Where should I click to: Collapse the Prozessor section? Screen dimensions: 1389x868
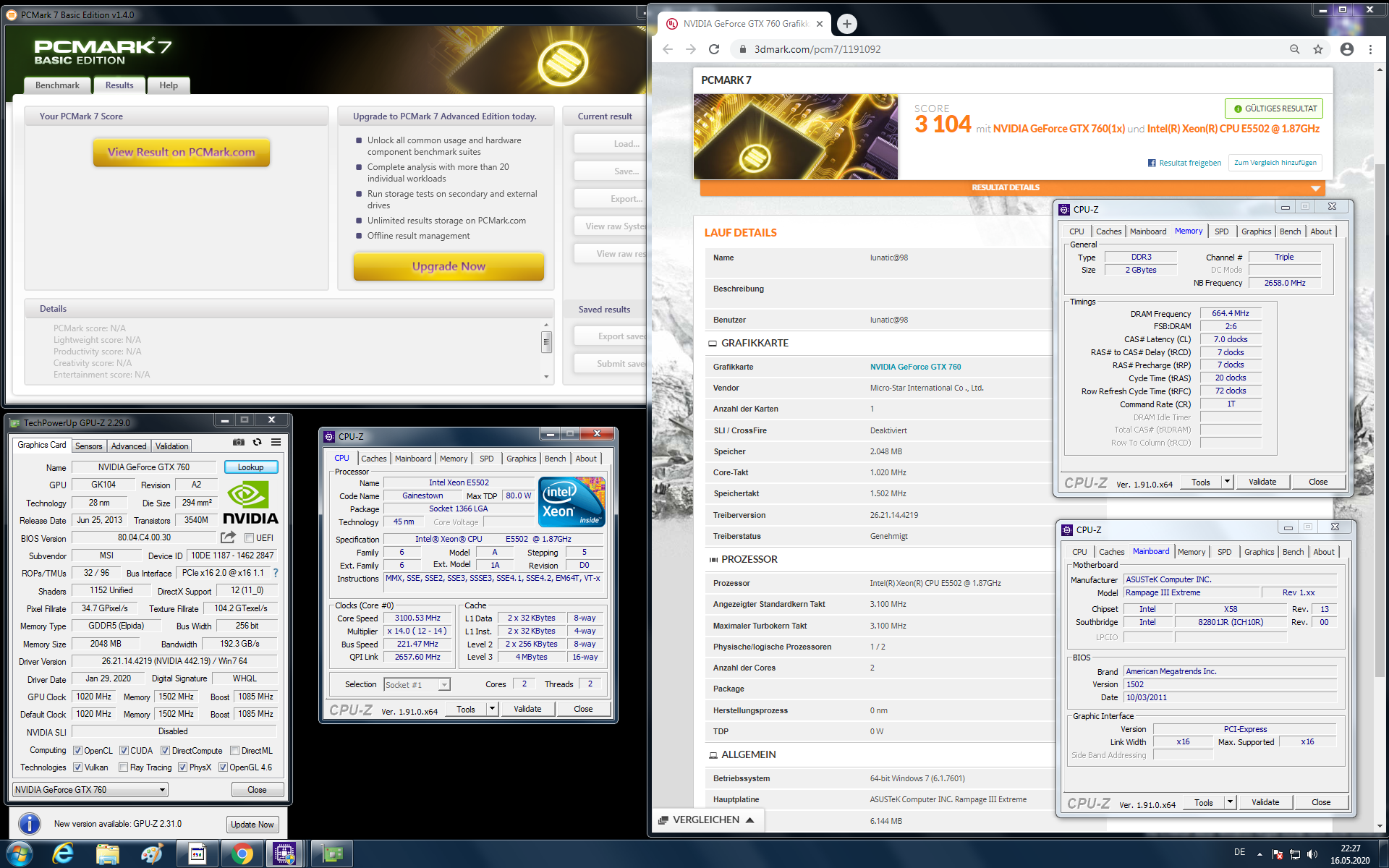click(713, 560)
